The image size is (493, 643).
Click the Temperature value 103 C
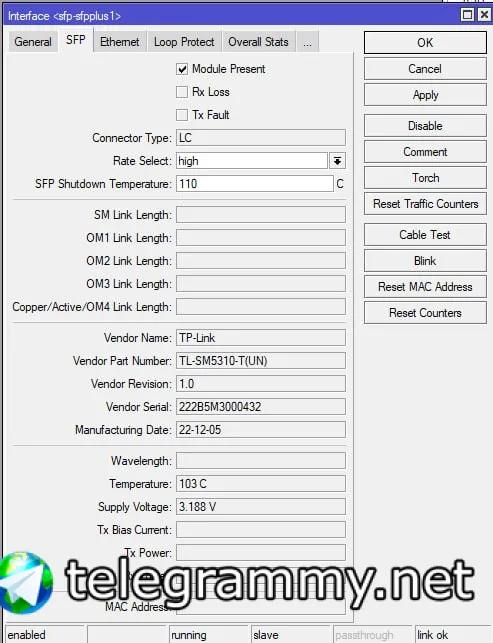click(x=261, y=484)
